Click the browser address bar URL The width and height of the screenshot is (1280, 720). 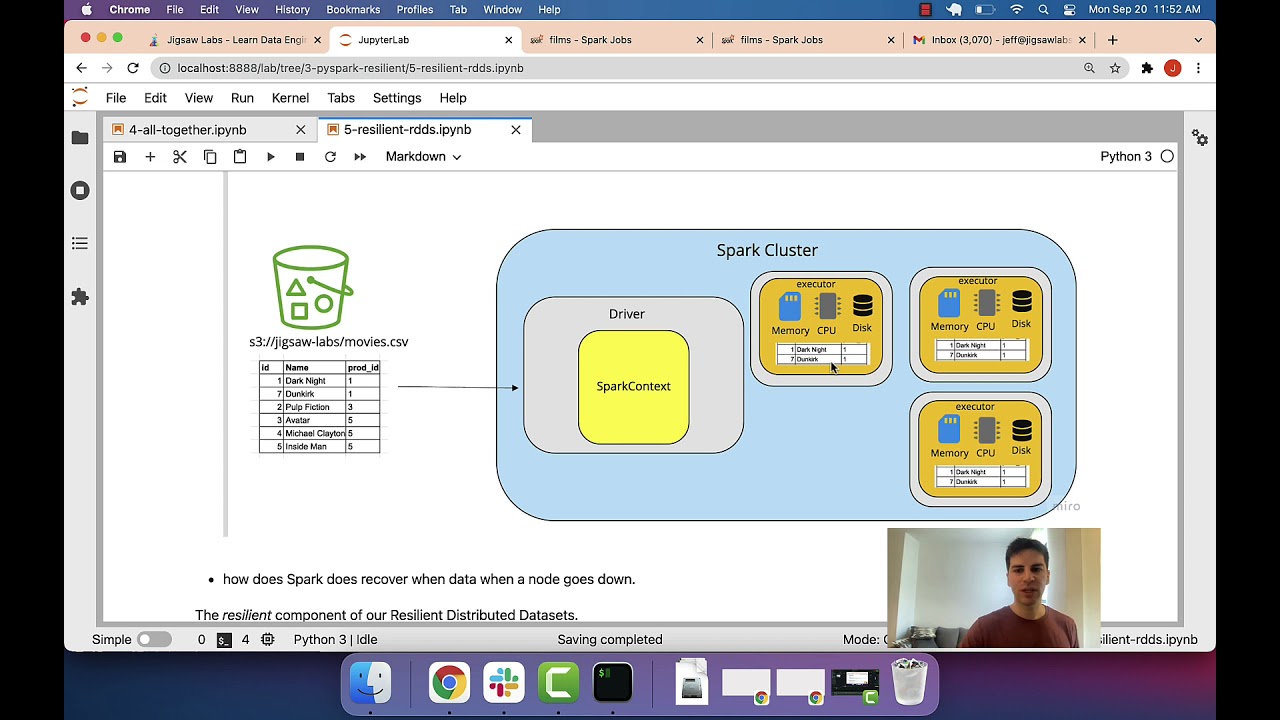coord(350,68)
